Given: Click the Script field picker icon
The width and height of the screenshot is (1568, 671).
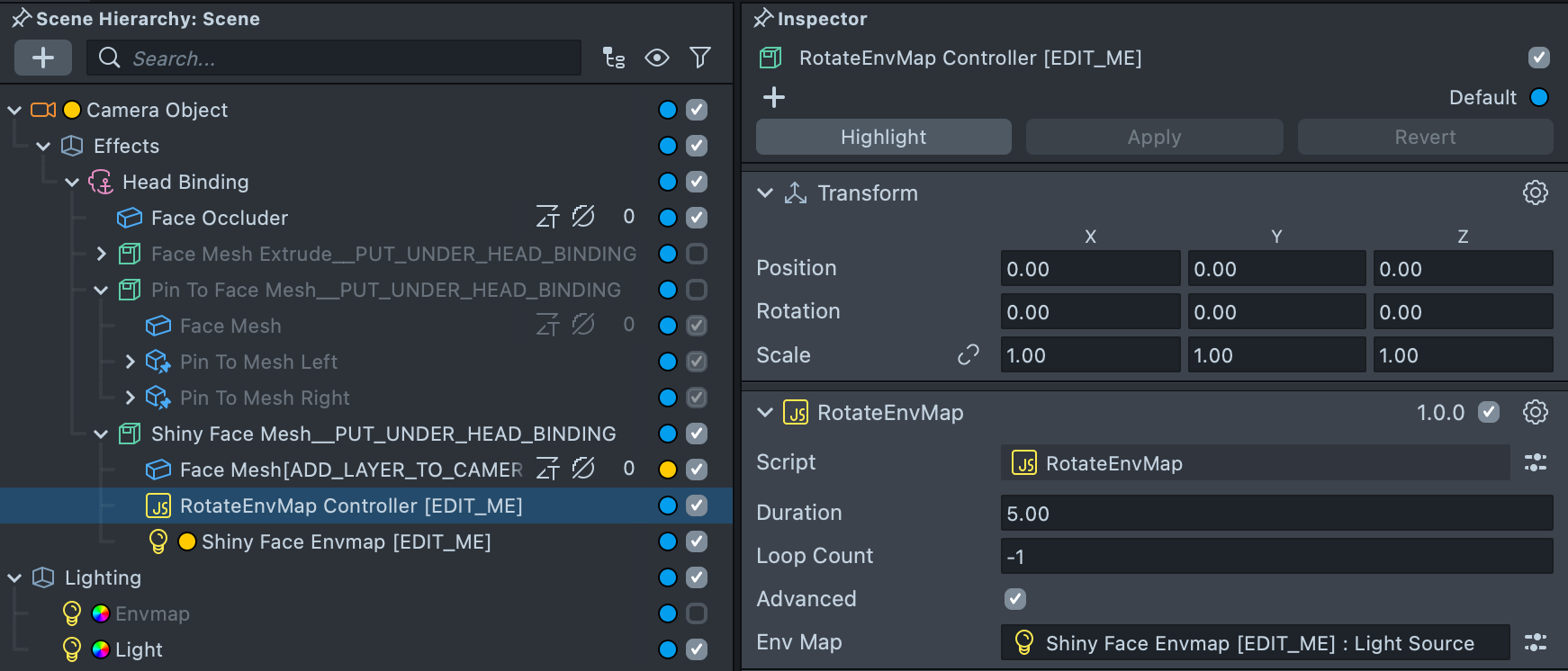Looking at the screenshot, I should pos(1535,463).
